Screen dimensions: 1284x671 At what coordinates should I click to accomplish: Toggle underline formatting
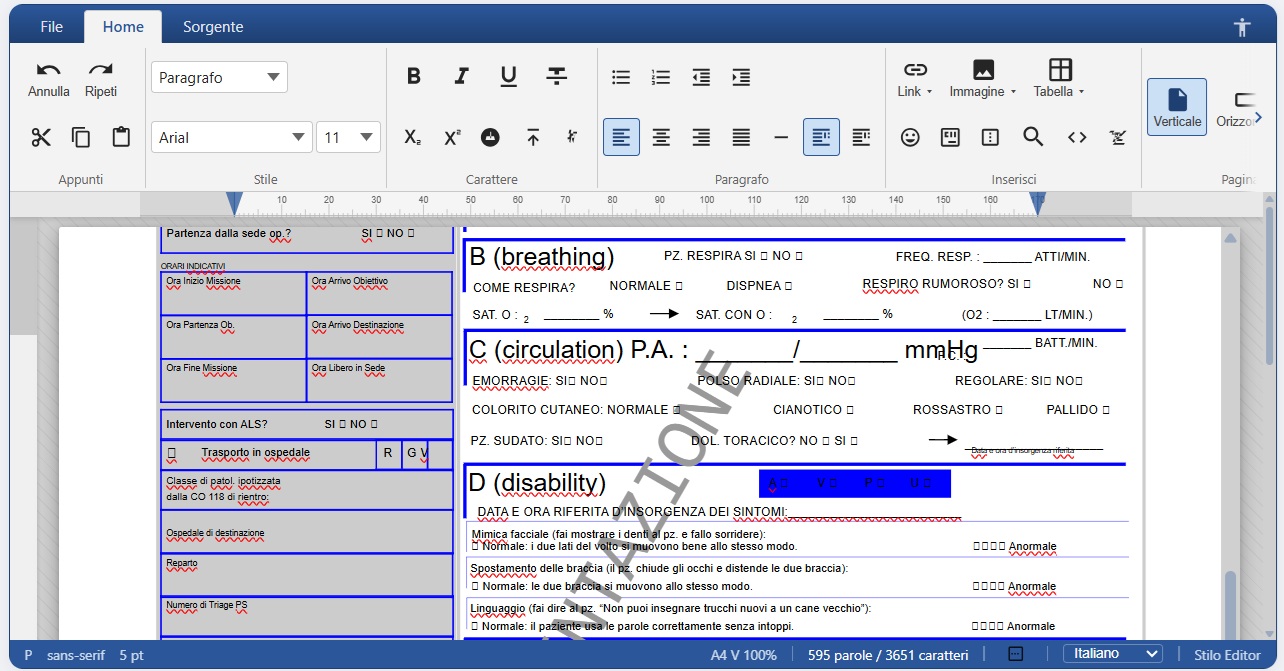pyautogui.click(x=508, y=77)
